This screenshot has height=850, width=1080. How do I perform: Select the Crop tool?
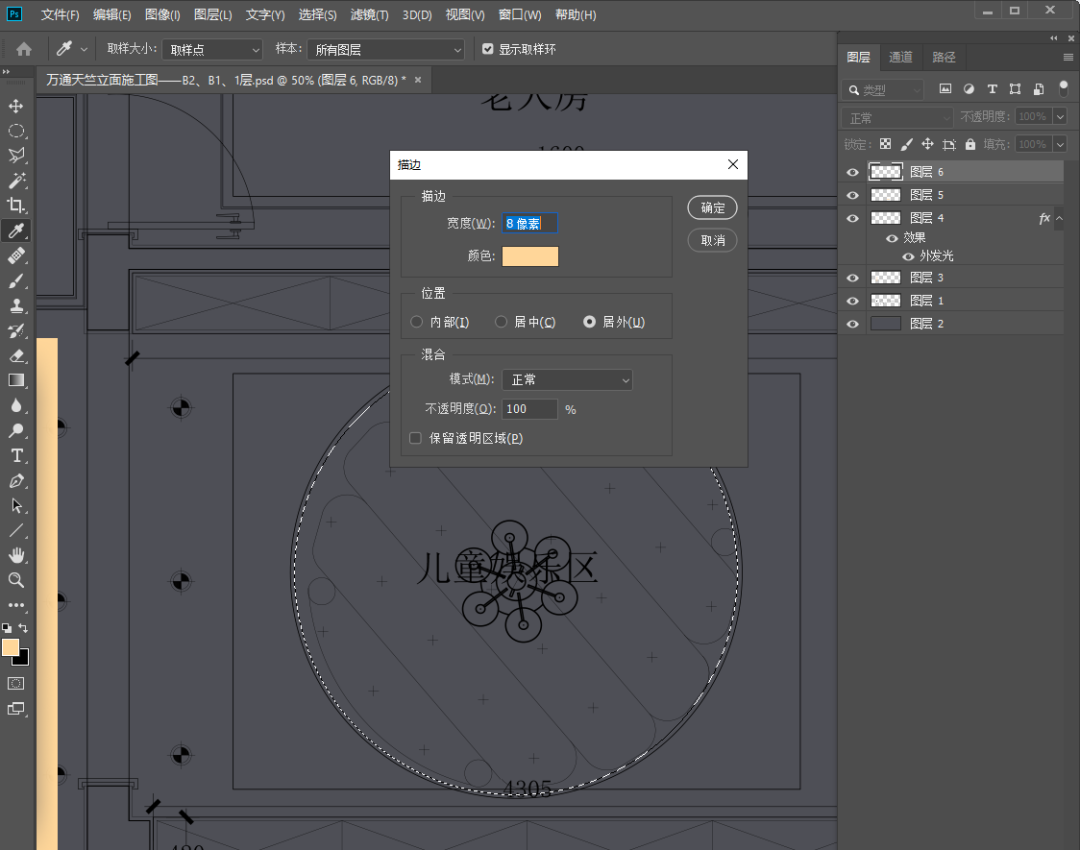(16, 205)
